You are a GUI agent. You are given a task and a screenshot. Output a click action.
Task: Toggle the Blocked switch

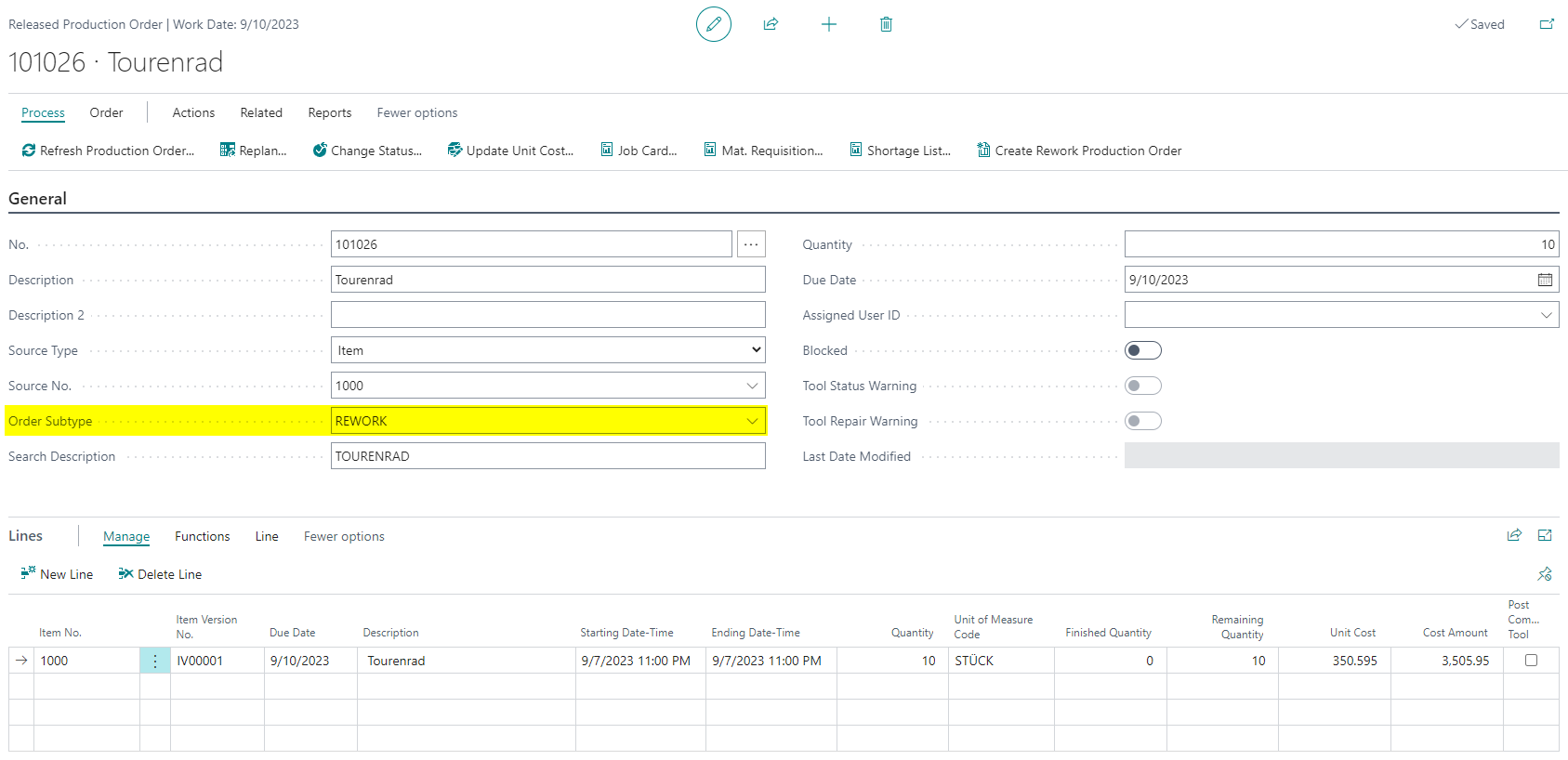1143,350
